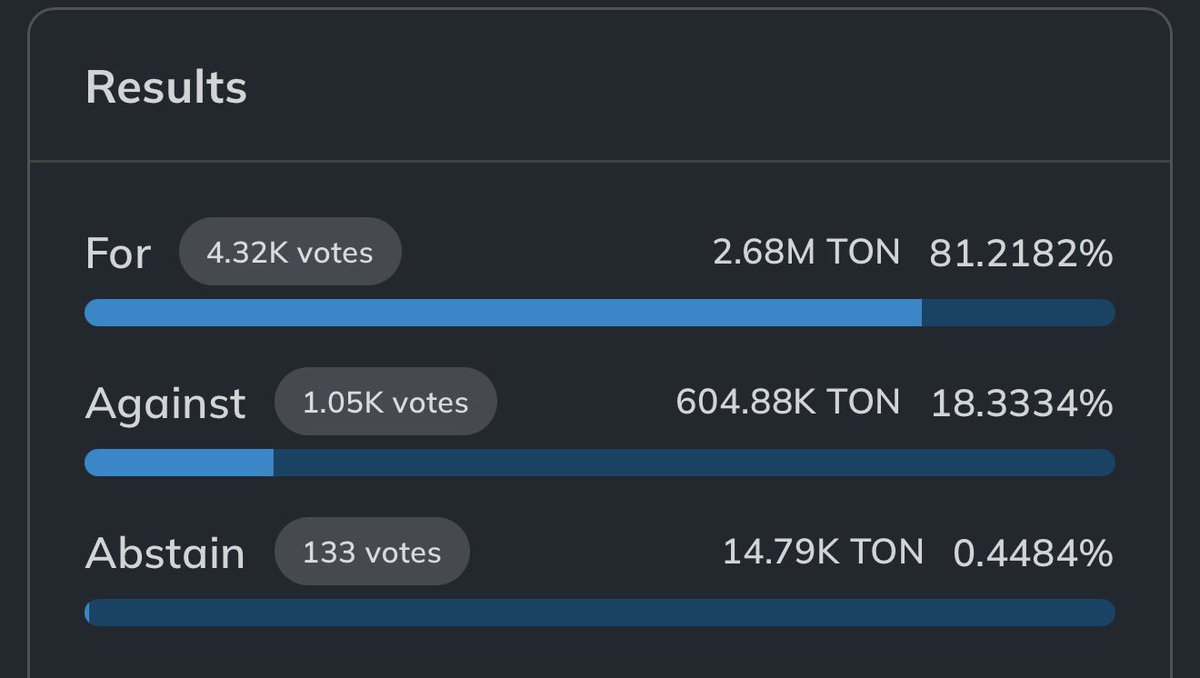1200x678 pixels.
Task: Select the Against vote label
Action: tap(166, 403)
